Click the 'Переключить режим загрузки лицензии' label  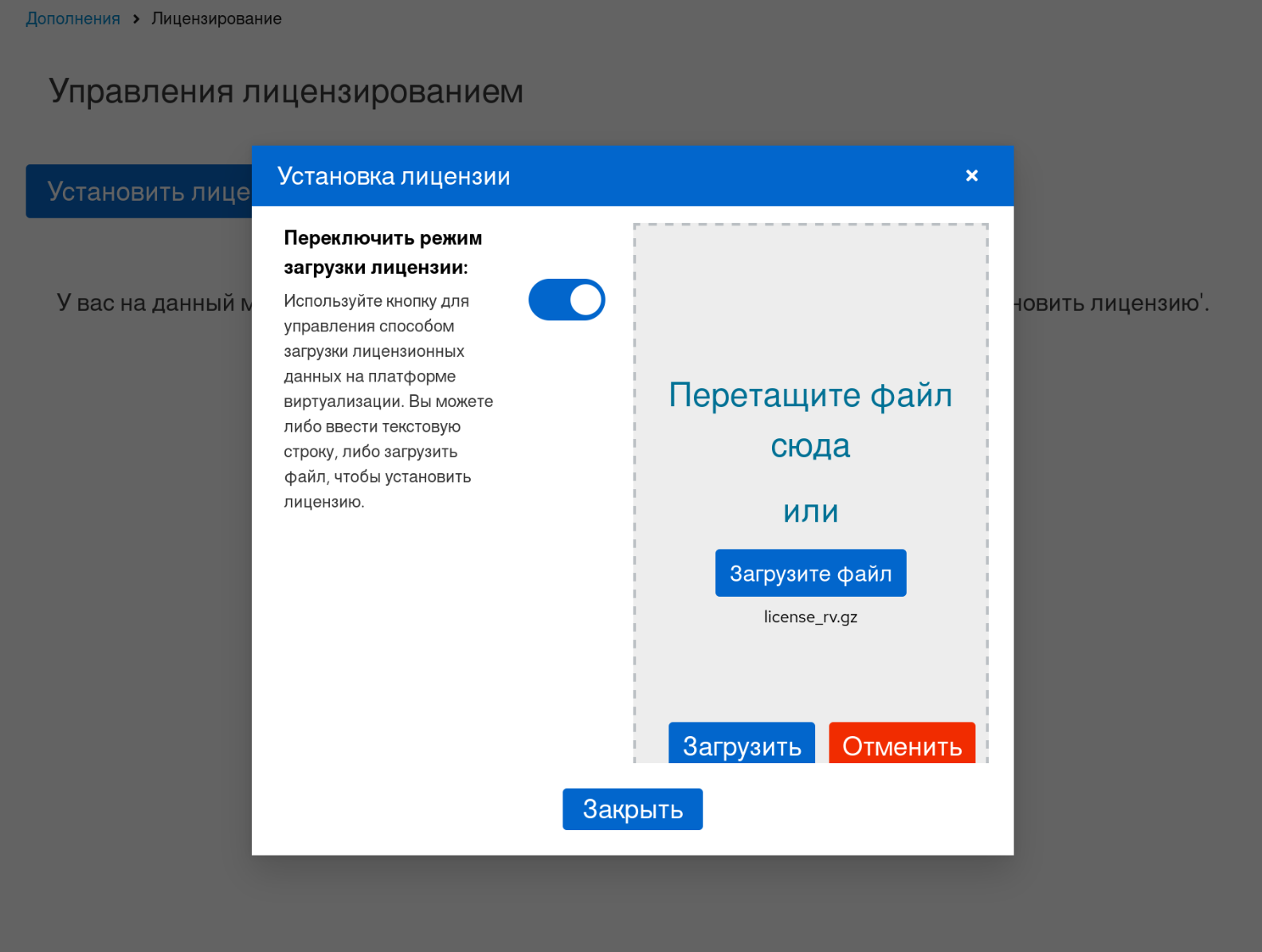(382, 252)
